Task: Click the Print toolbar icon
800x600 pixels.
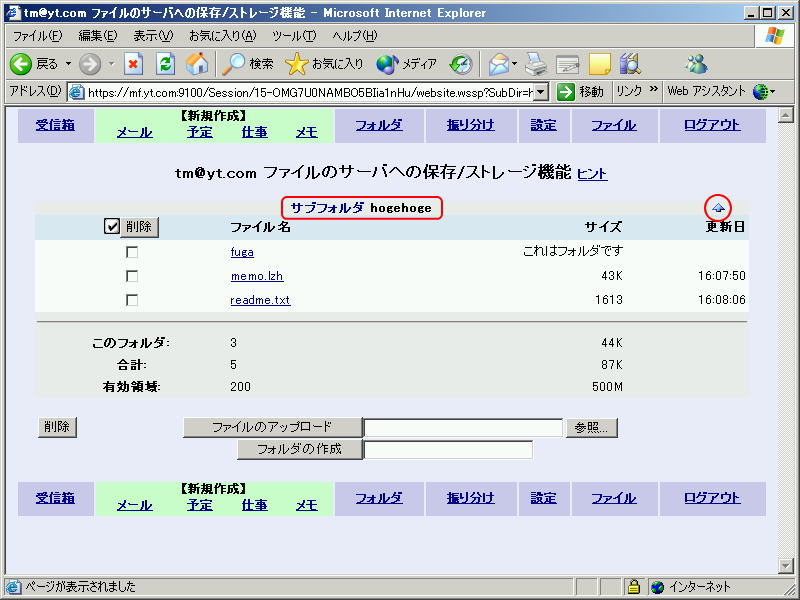Action: tap(536, 64)
